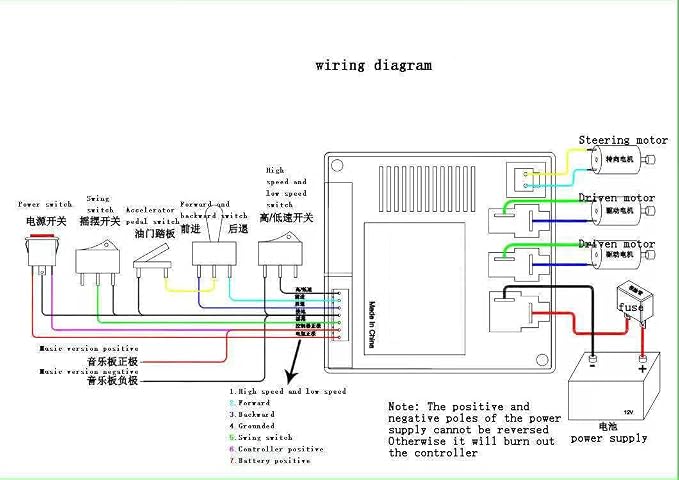The width and height of the screenshot is (679, 480).
Task: Click the battery negative minus terminal
Action: 592,362
